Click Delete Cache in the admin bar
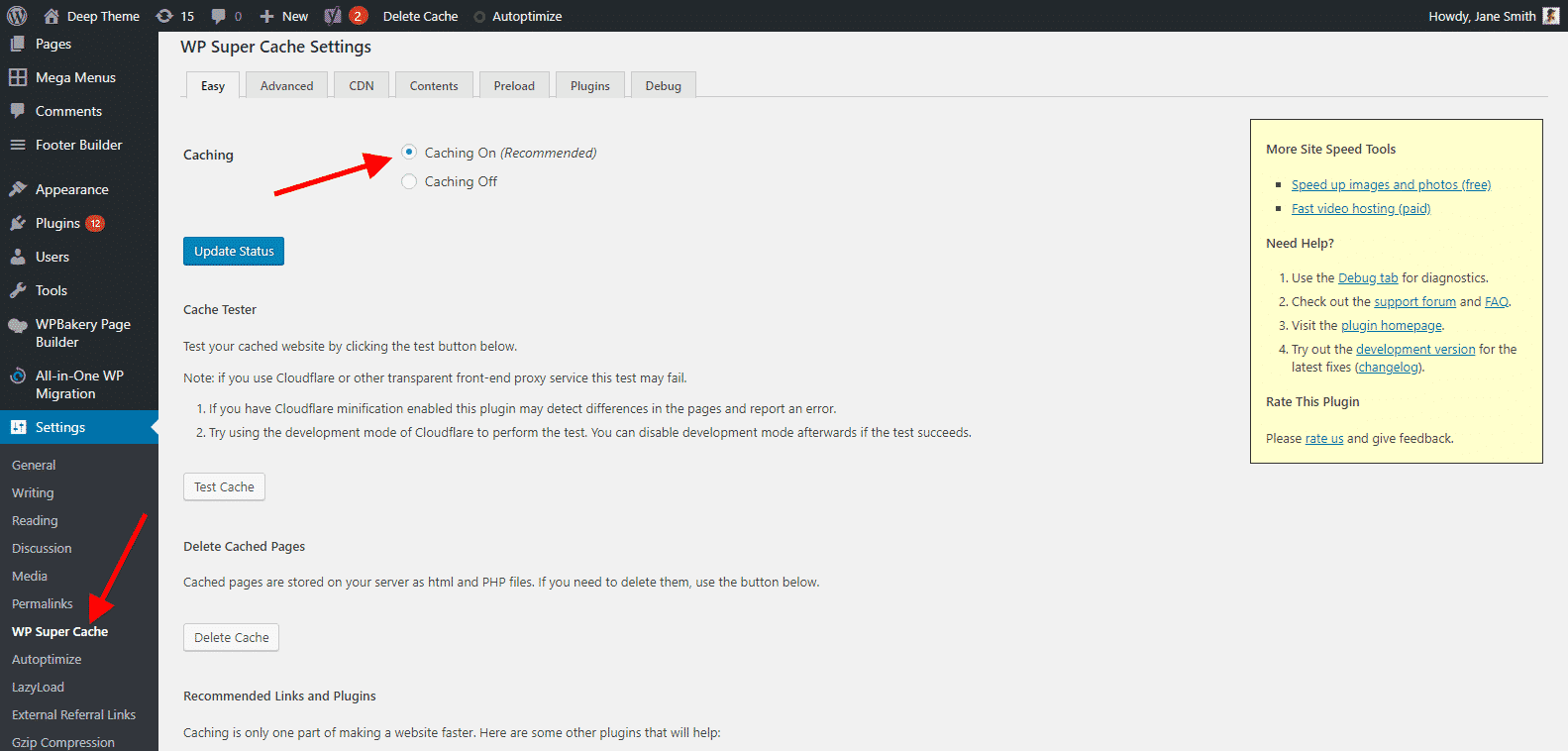 point(420,16)
